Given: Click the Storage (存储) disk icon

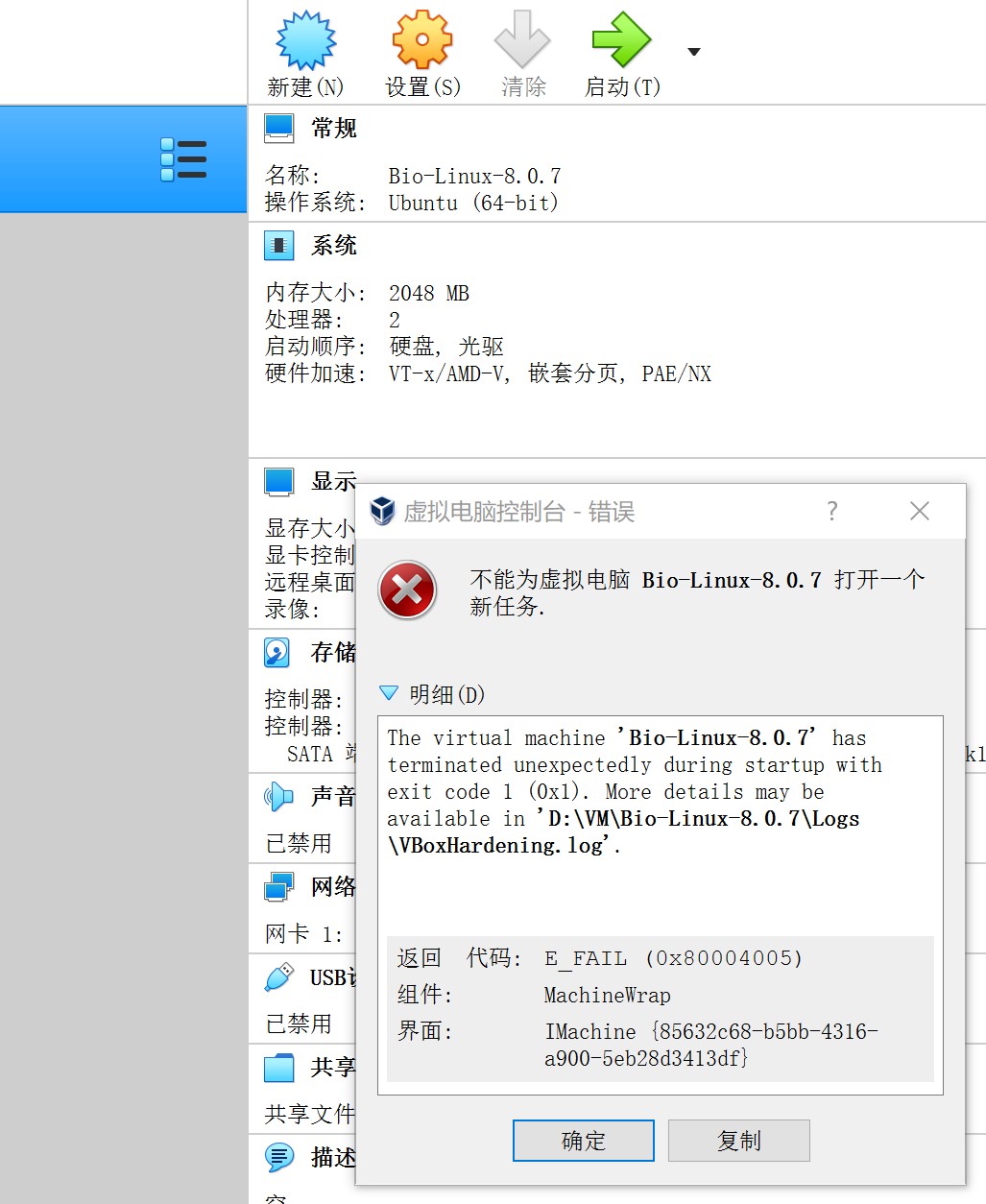Looking at the screenshot, I should (277, 653).
